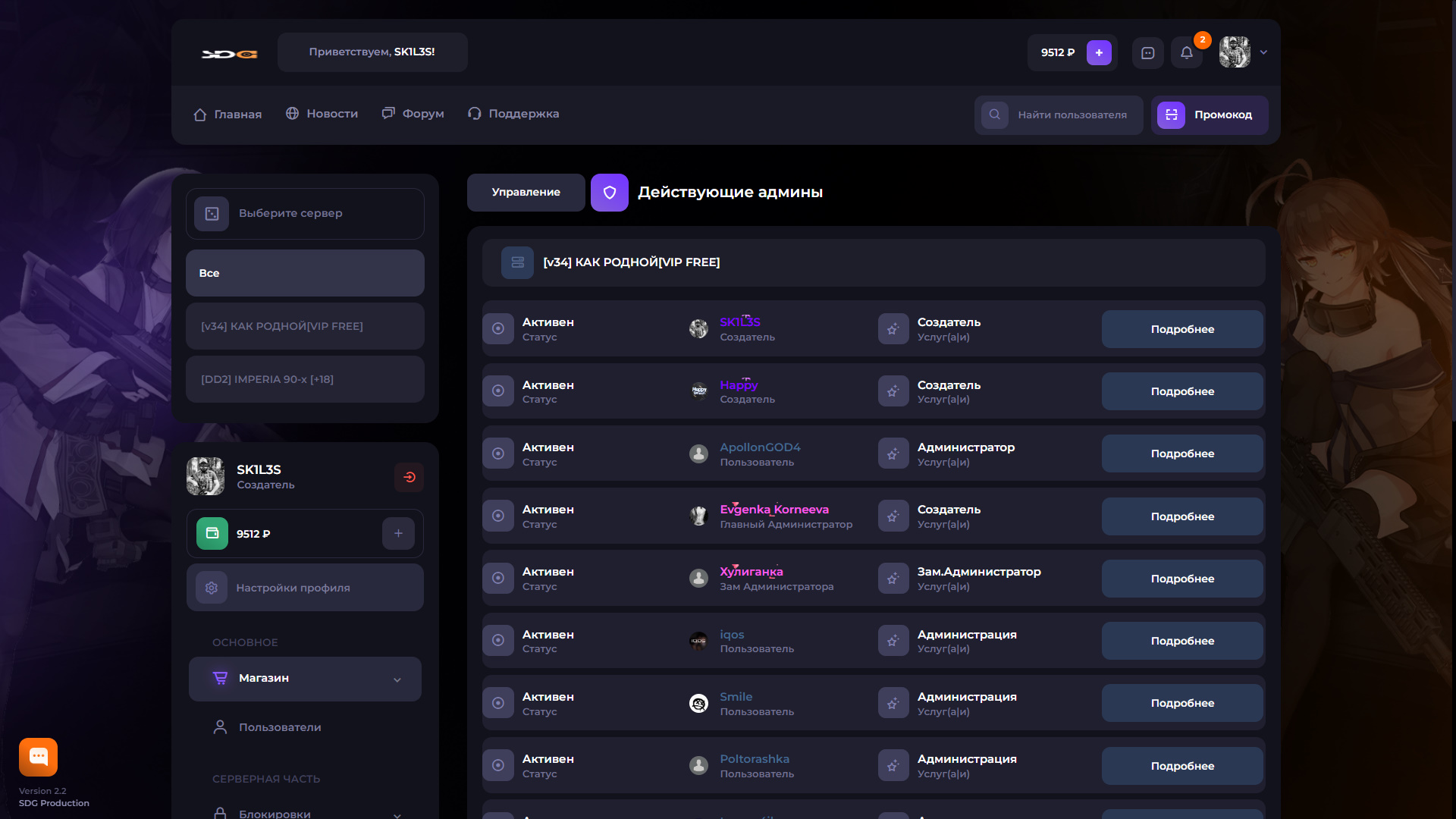The height and width of the screenshot is (819, 1456).
Task: Click the status icon in the Smile row
Action: 498,703
